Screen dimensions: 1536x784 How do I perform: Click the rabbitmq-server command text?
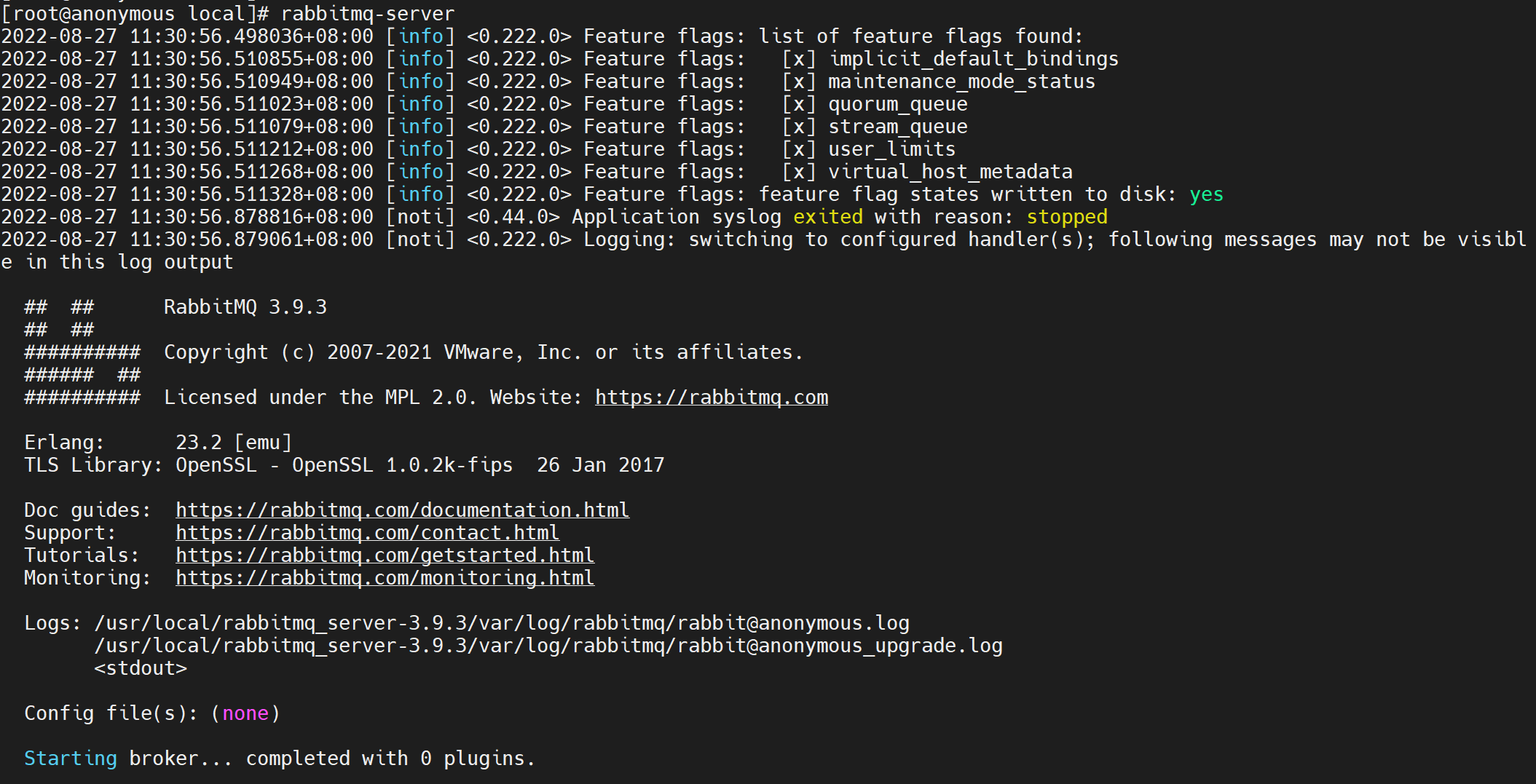[367, 14]
